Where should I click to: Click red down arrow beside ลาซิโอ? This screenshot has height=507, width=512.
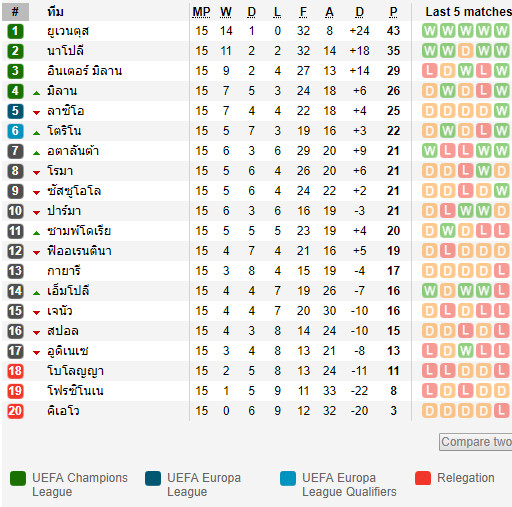tap(37, 113)
